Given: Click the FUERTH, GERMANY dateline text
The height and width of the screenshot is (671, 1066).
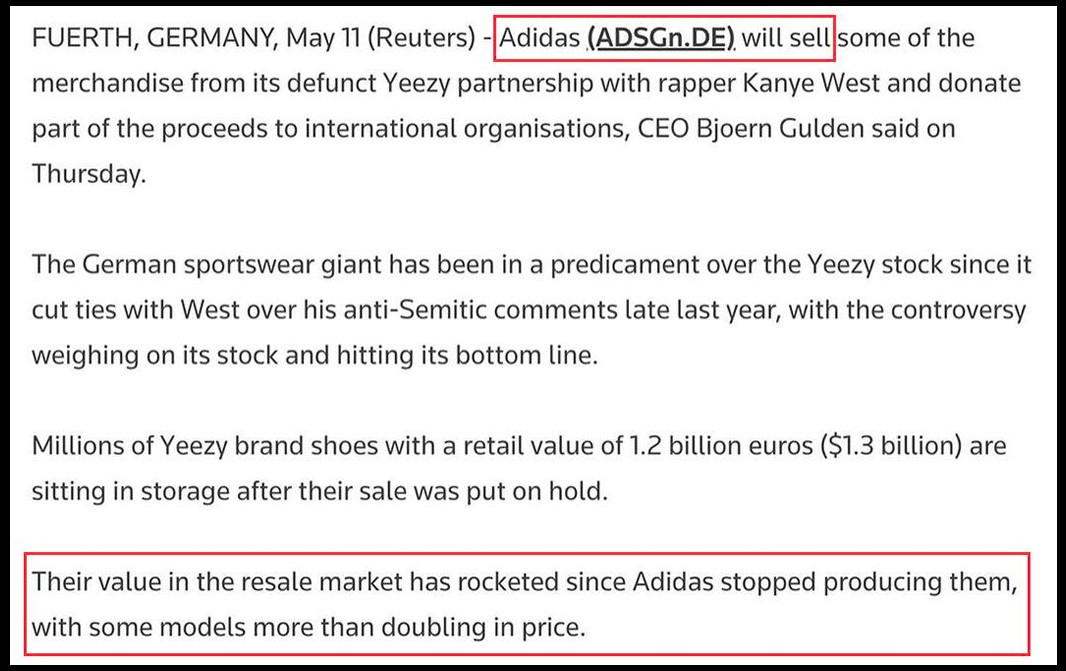Looking at the screenshot, I should pyautogui.click(x=154, y=38).
